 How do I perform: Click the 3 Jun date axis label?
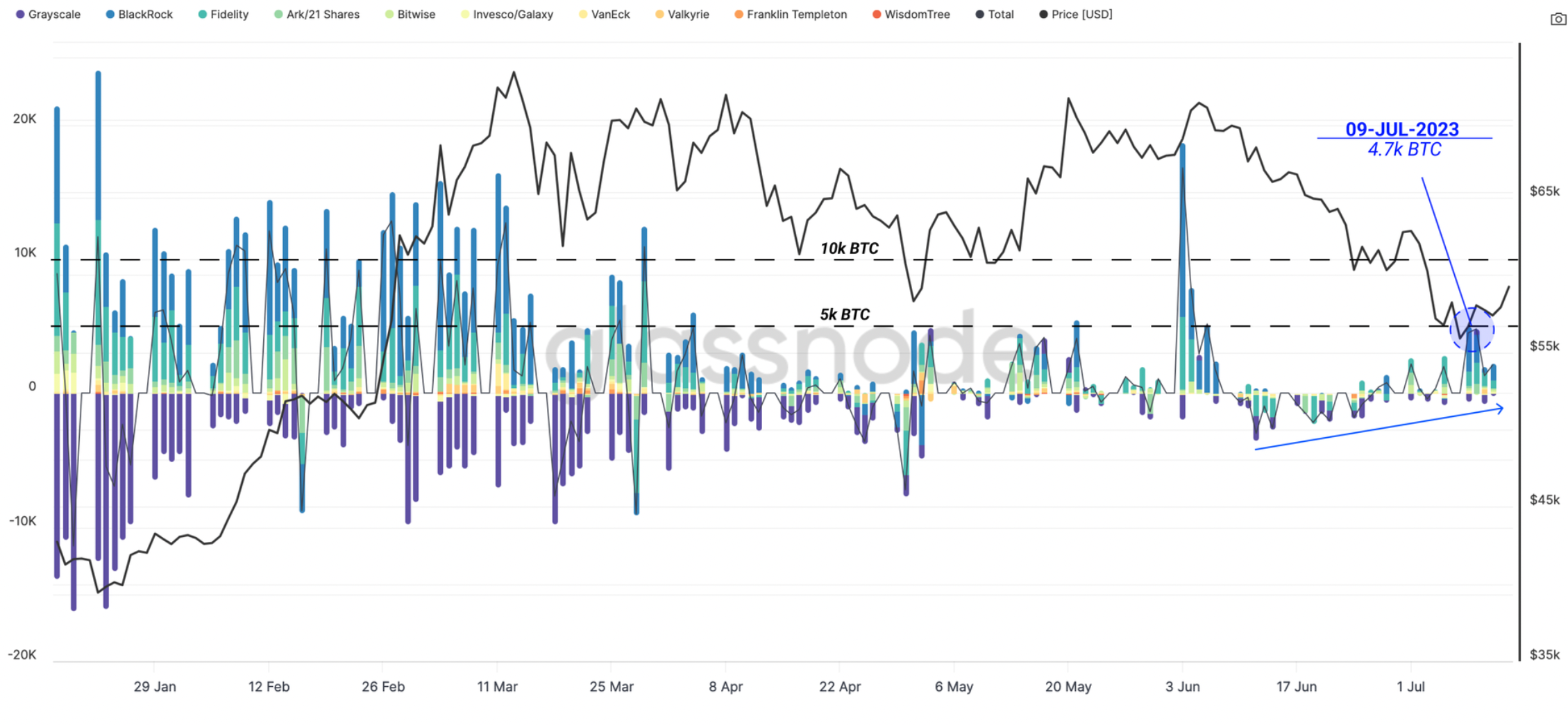[x=1182, y=686]
